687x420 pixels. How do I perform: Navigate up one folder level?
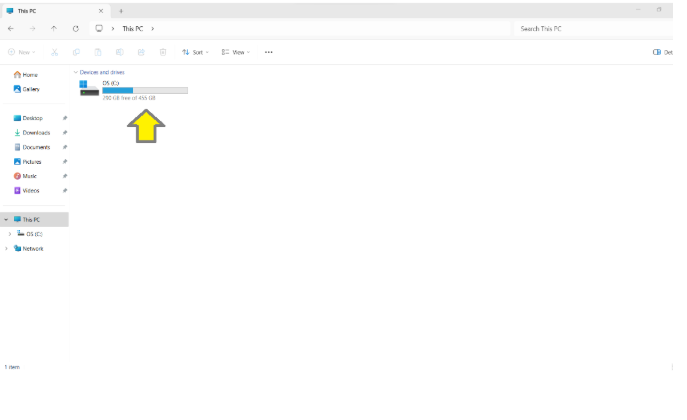coord(54,29)
